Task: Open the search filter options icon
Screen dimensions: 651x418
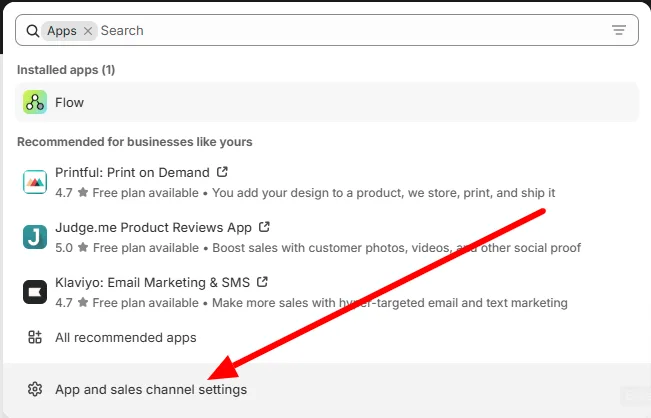Action: [619, 30]
